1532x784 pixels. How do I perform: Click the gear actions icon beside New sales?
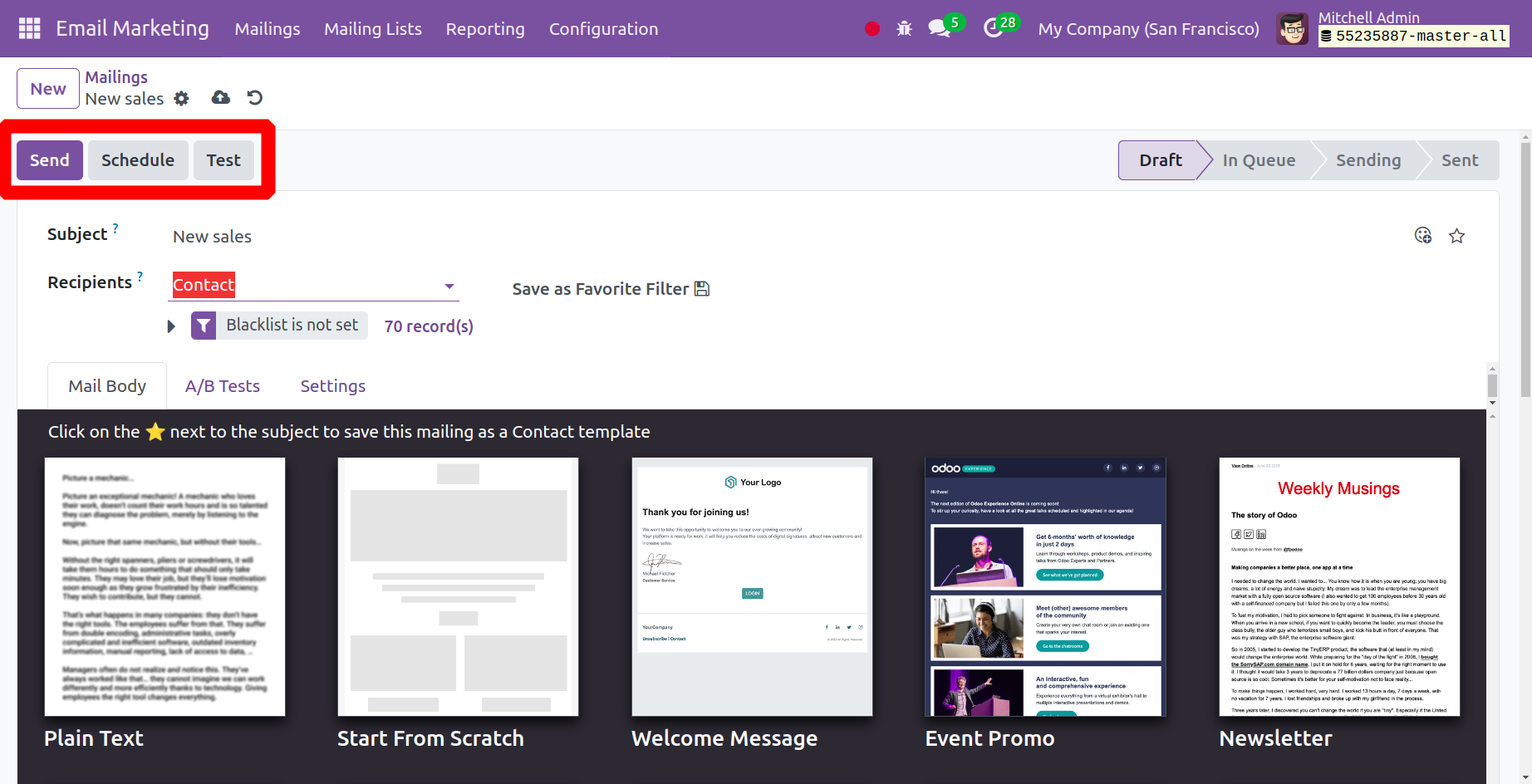point(181,99)
